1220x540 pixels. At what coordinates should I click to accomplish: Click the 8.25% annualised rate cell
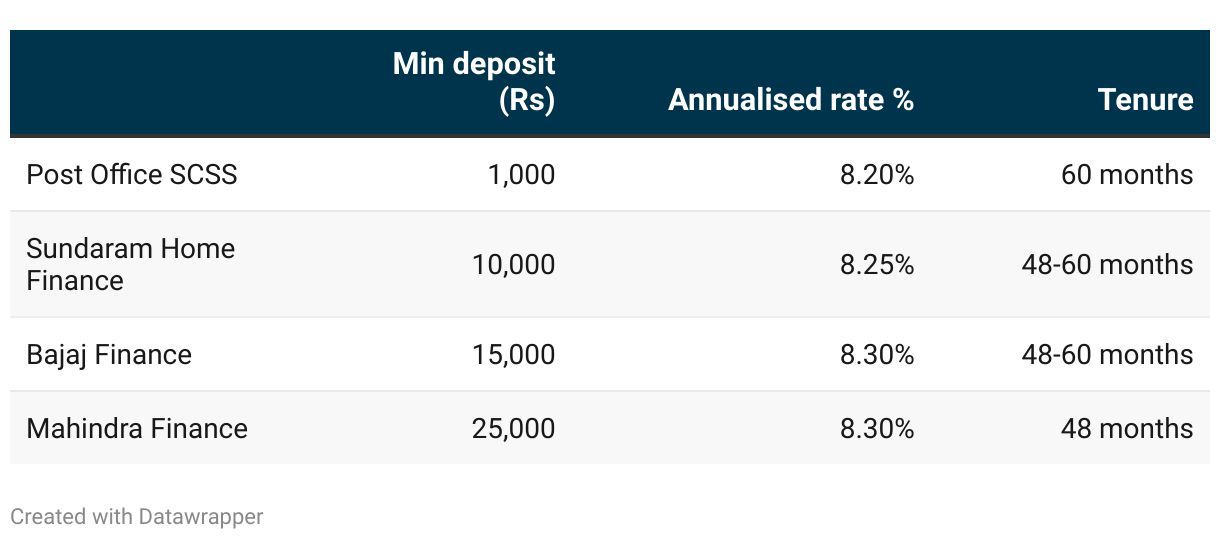[876, 264]
